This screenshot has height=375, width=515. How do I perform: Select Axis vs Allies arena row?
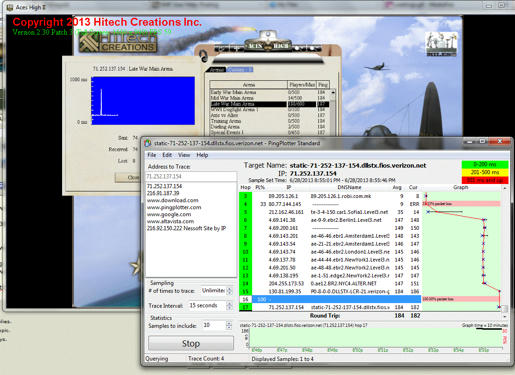coord(269,115)
